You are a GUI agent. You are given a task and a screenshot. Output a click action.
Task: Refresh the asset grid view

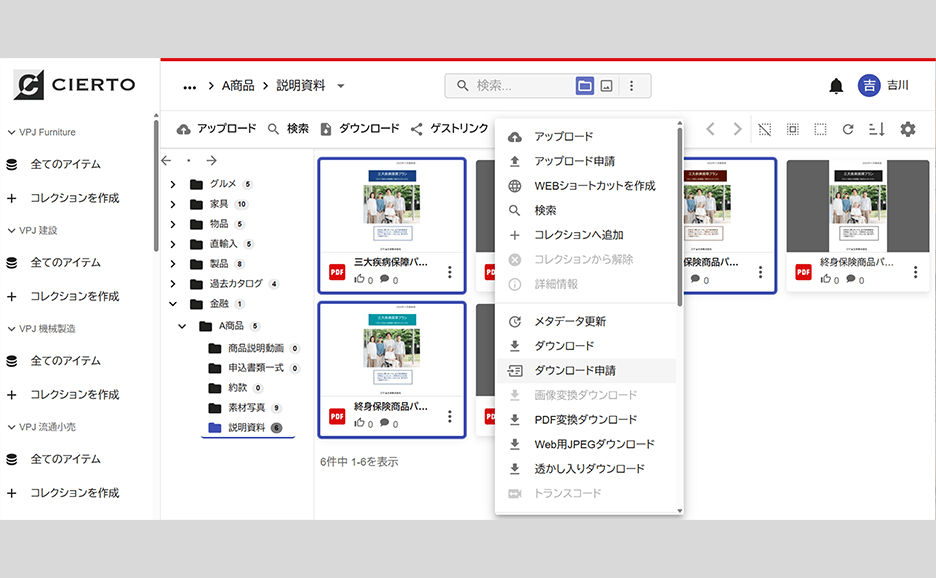coord(848,129)
